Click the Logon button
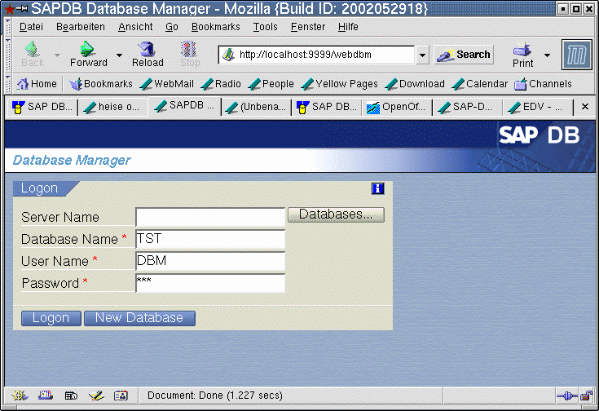Viewport: 599px width, 411px height. click(51, 318)
